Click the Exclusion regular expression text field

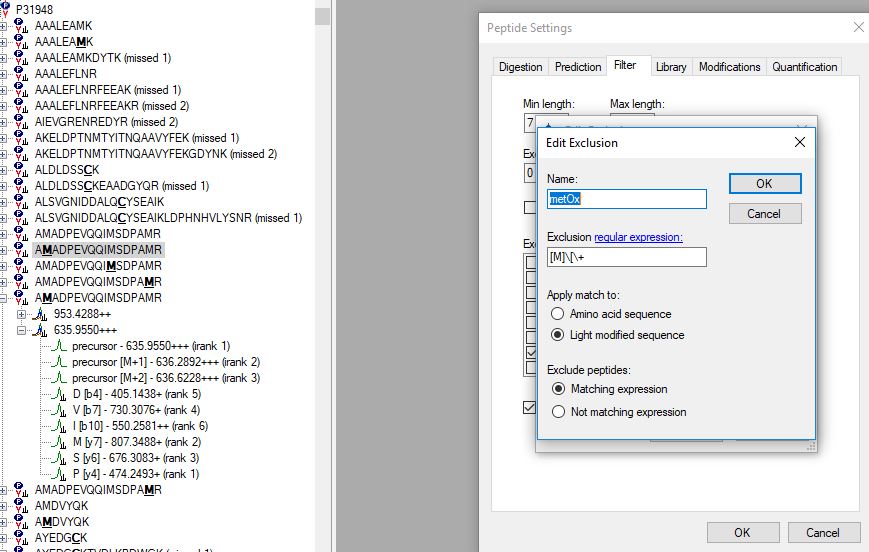[626, 257]
